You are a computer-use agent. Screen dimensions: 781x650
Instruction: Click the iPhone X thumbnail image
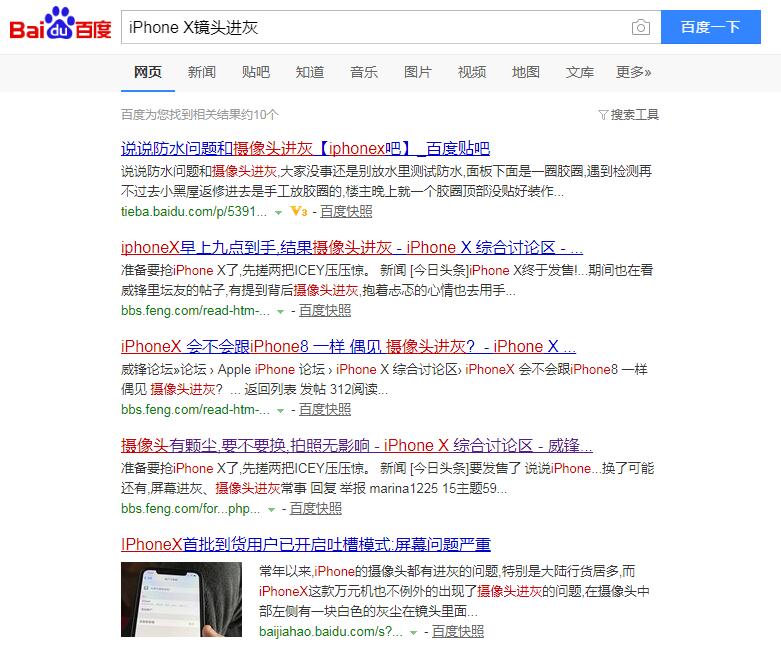181,600
